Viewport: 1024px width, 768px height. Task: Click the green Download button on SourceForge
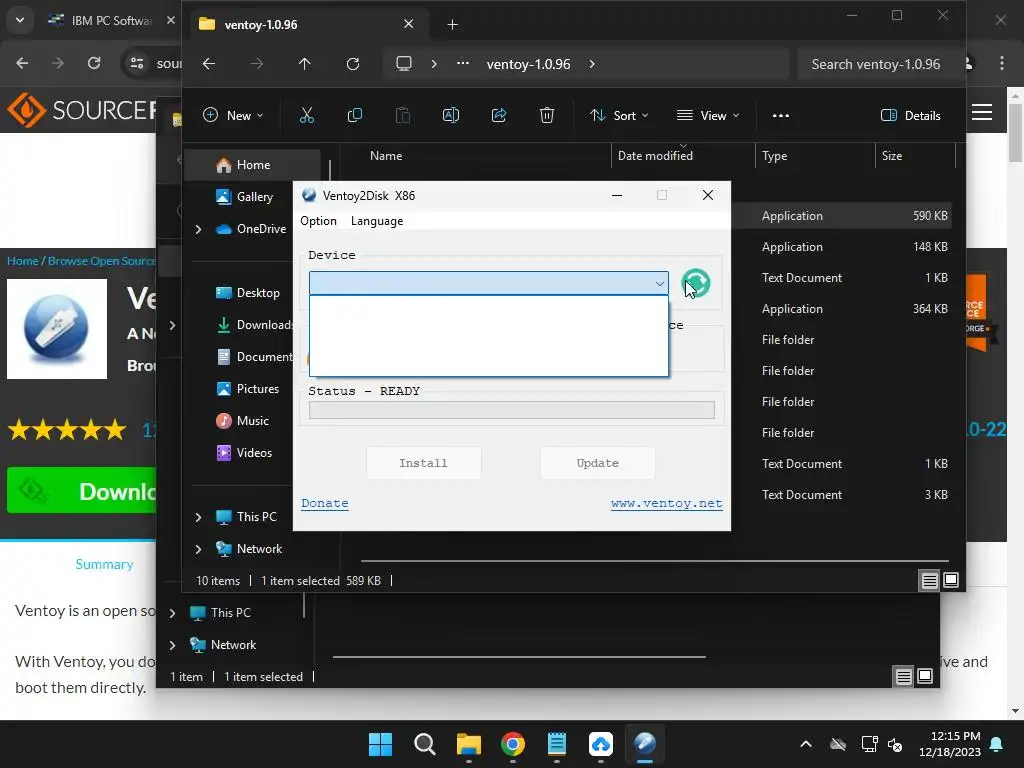tap(82, 491)
